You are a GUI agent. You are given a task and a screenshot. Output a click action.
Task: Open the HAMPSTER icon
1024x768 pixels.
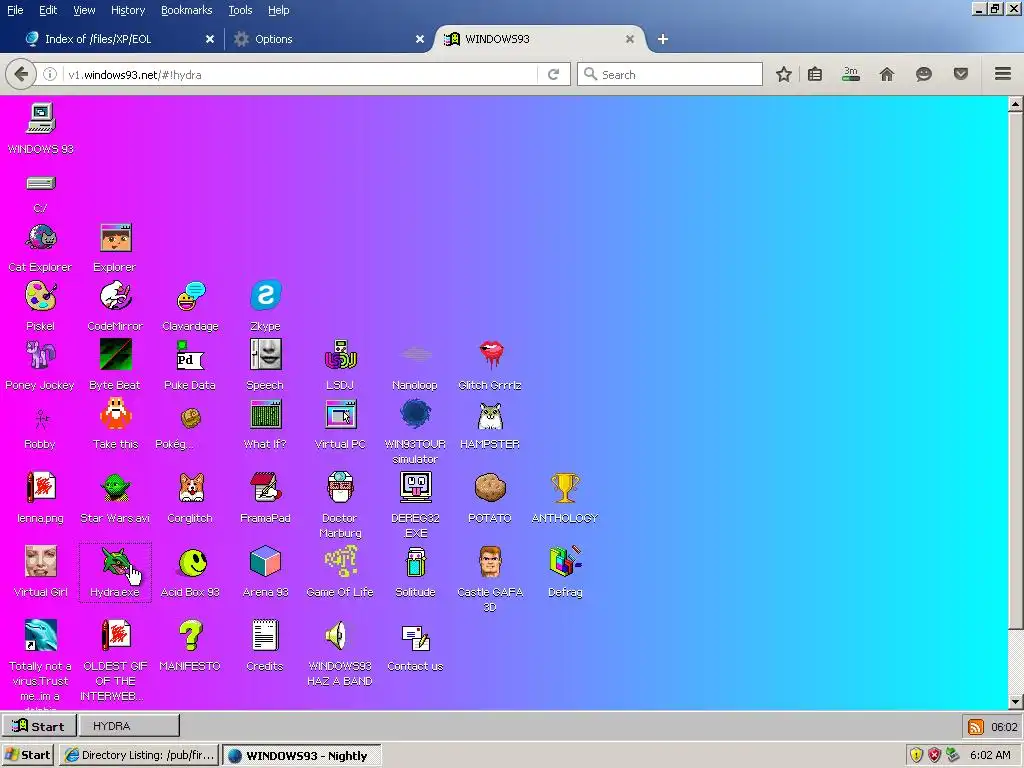(x=490, y=415)
